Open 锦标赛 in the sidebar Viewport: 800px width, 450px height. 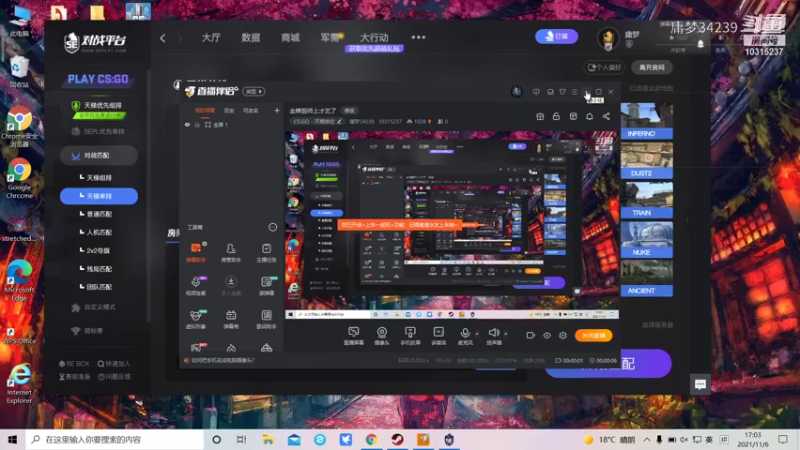(87, 331)
